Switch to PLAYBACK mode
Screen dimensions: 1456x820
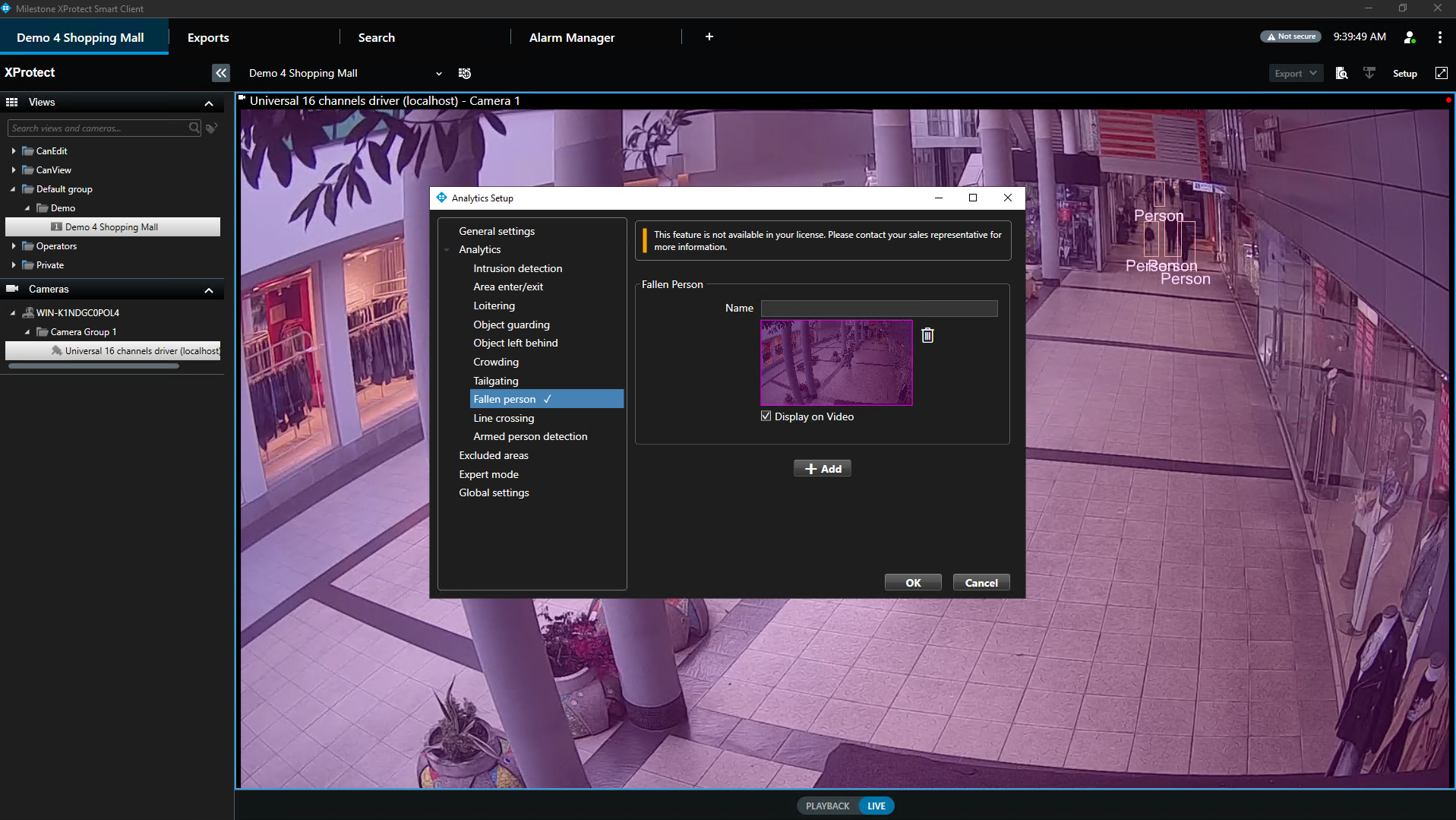coord(827,806)
